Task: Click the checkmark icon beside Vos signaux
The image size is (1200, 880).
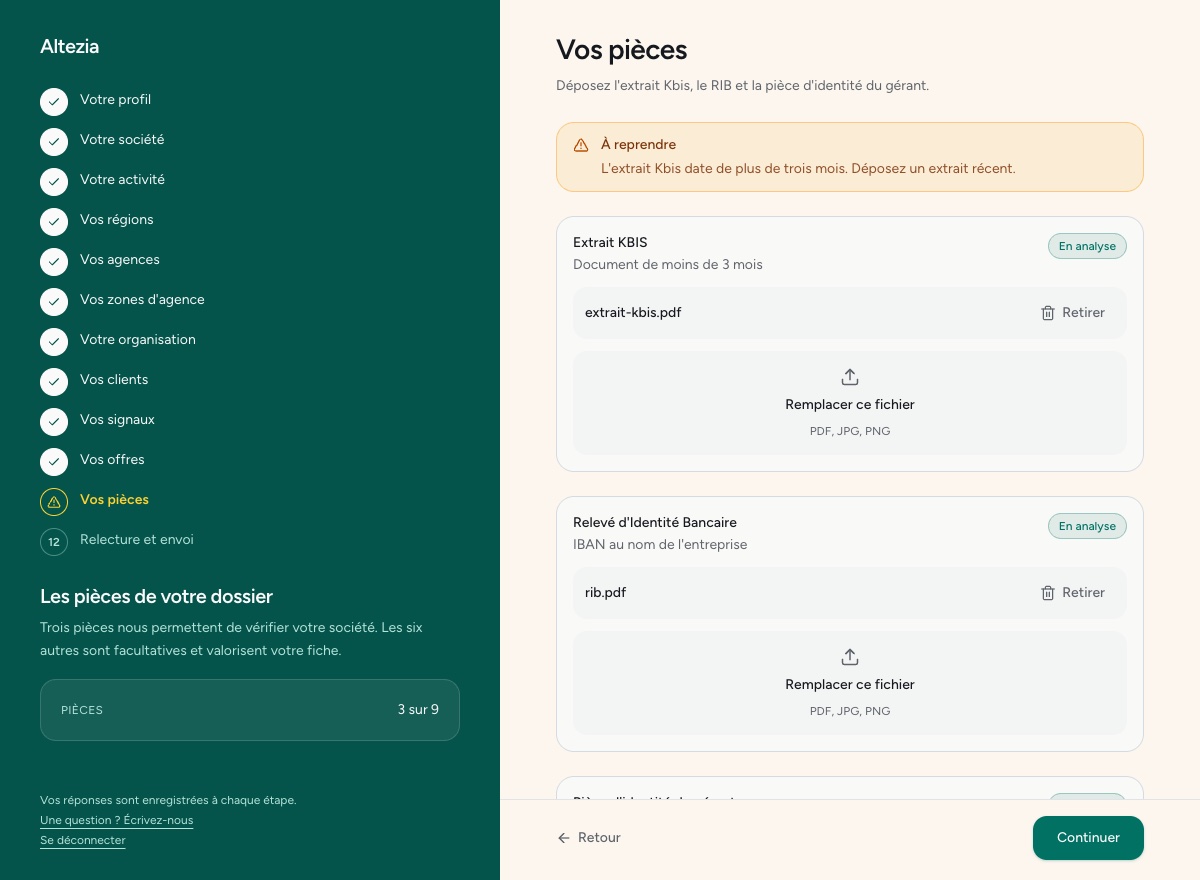Action: click(54, 422)
